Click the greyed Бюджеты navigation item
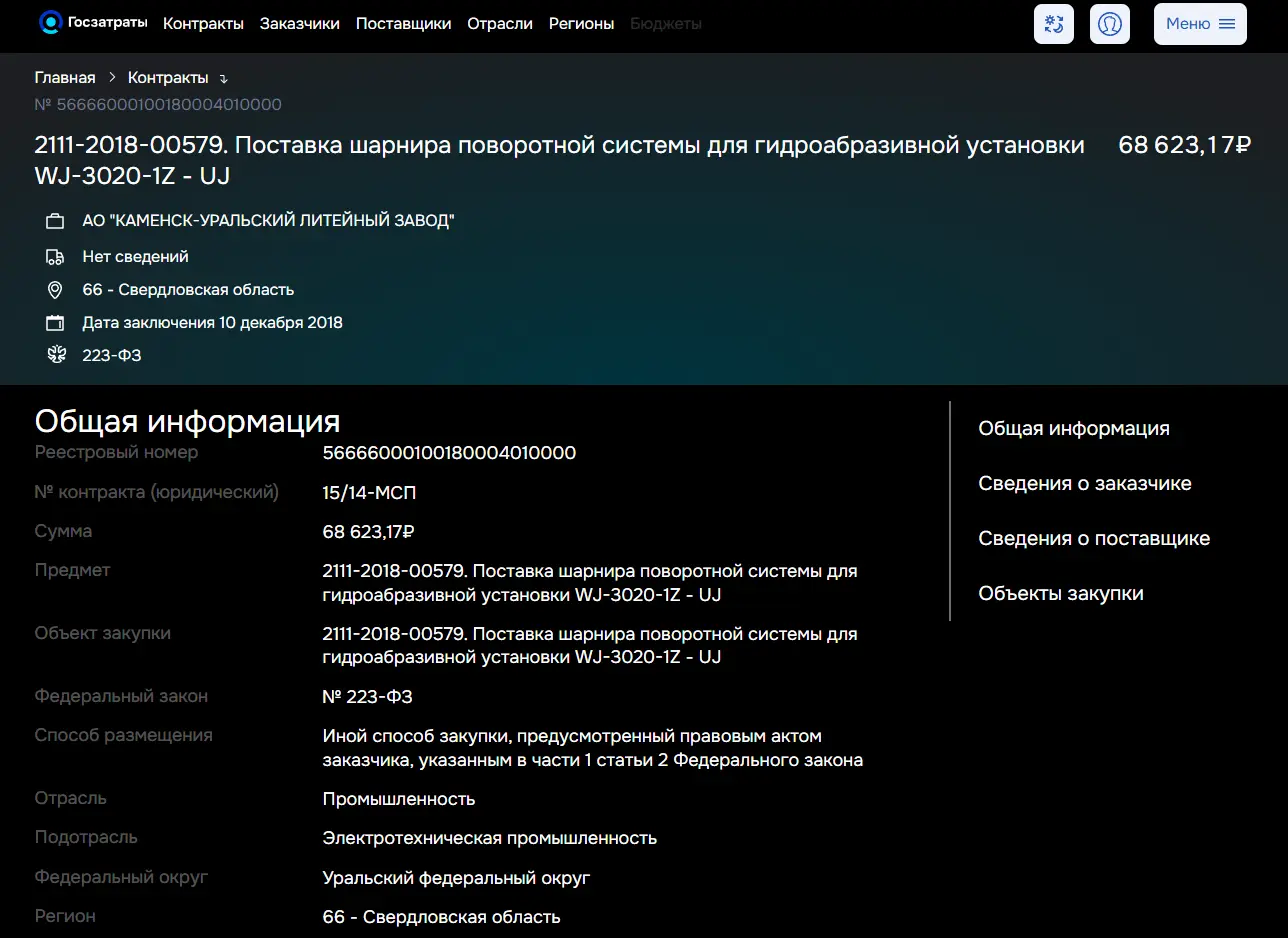The width and height of the screenshot is (1288, 938). (x=666, y=24)
